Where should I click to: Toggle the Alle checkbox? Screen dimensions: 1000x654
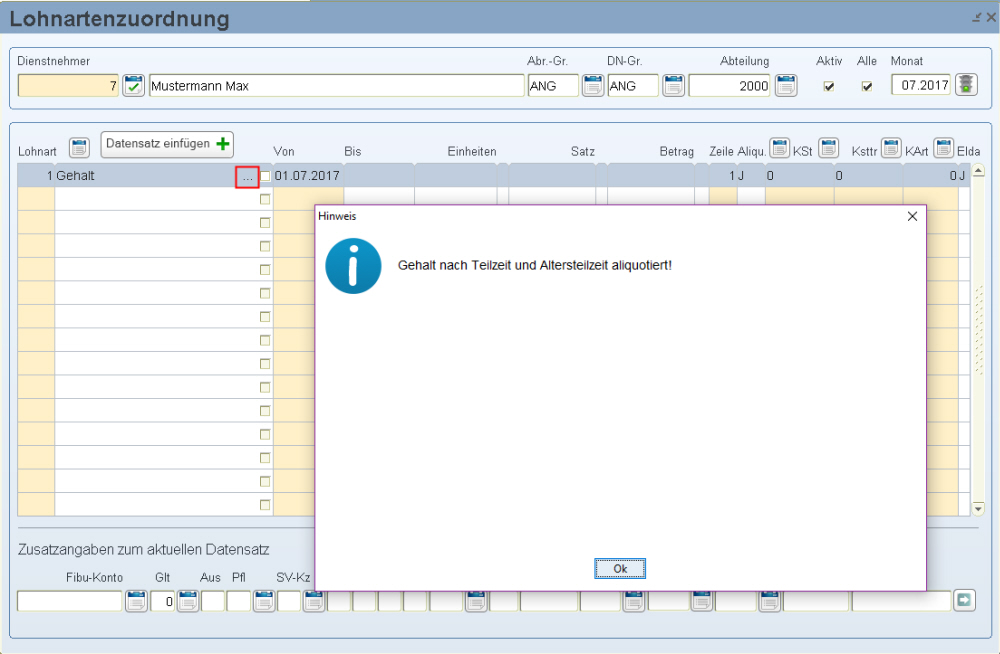point(867,86)
